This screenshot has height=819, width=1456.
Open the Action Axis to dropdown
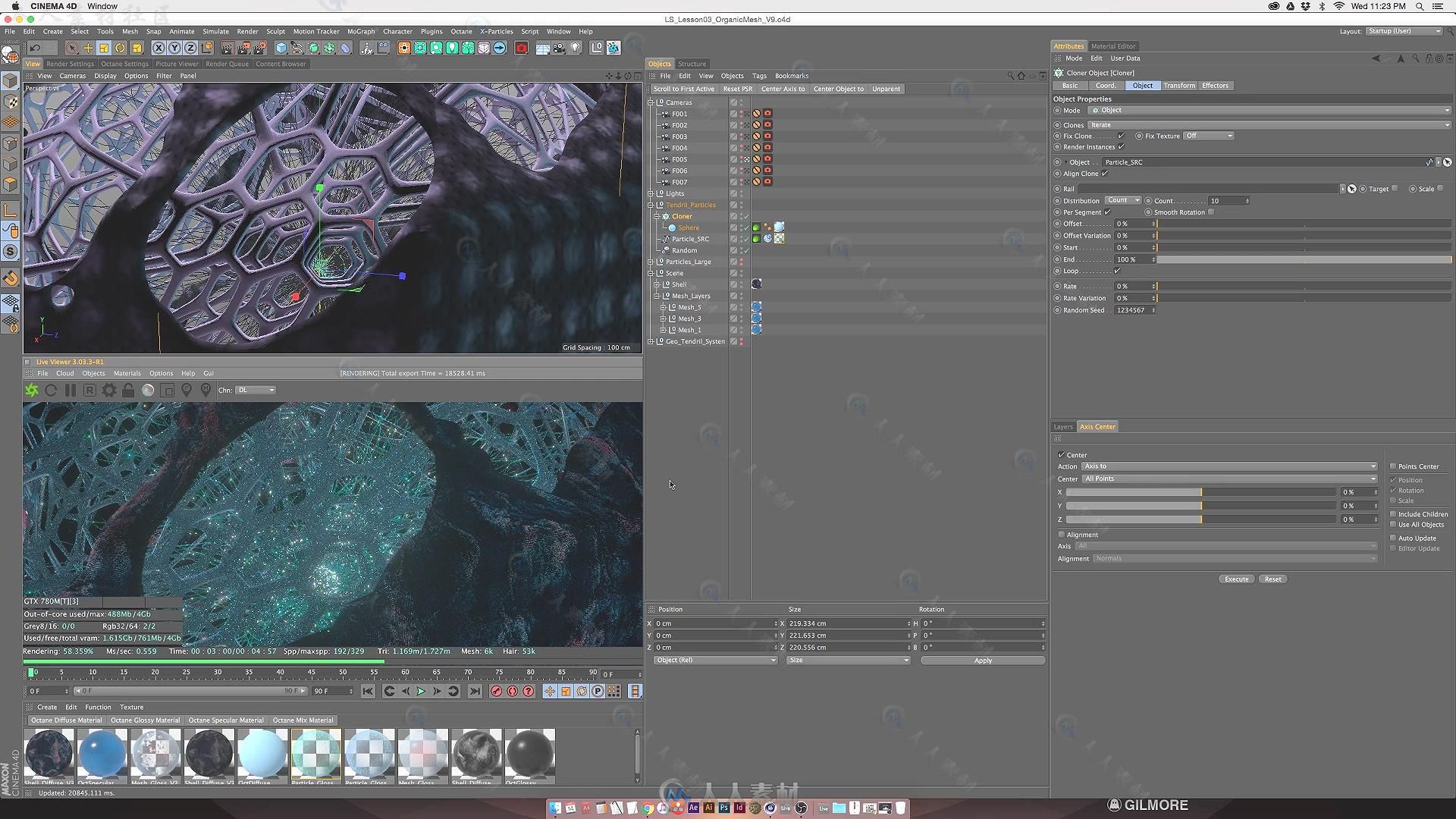coord(1229,466)
